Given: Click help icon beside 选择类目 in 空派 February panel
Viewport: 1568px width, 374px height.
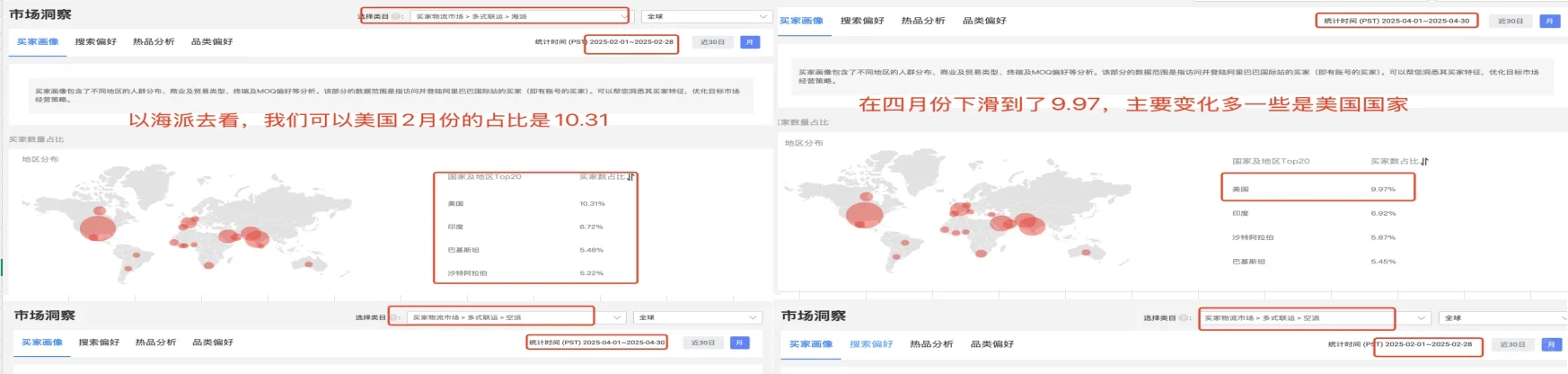Looking at the screenshot, I should (1185, 318).
